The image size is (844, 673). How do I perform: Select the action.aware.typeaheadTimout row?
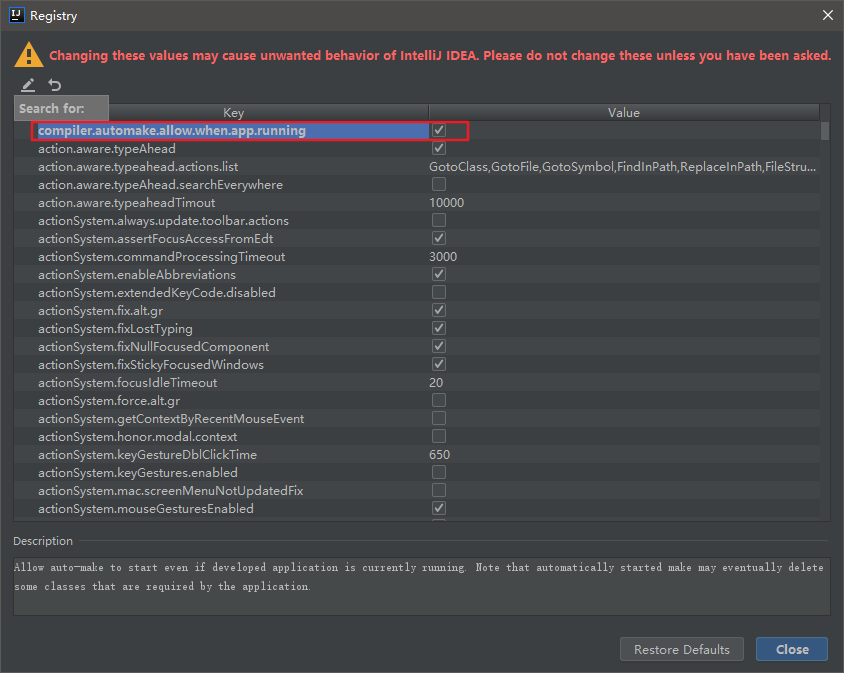[417, 202]
